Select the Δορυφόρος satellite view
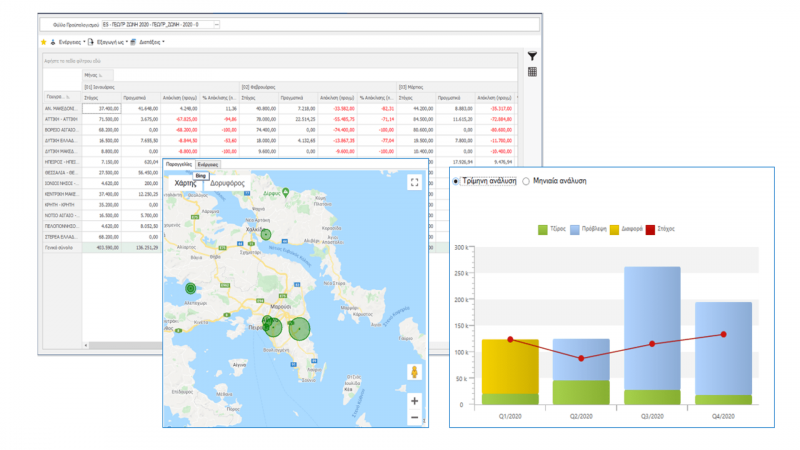This screenshot has width=800, height=450. [227, 183]
